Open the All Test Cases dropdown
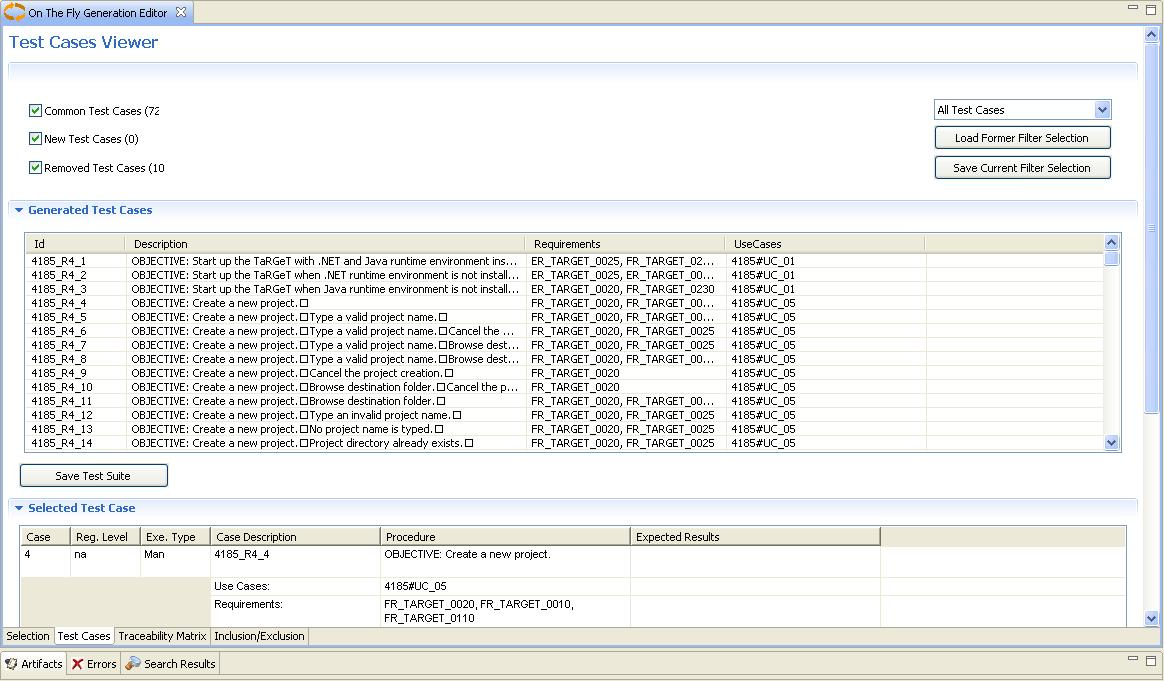Viewport: 1164px width, 681px height. tap(1102, 110)
